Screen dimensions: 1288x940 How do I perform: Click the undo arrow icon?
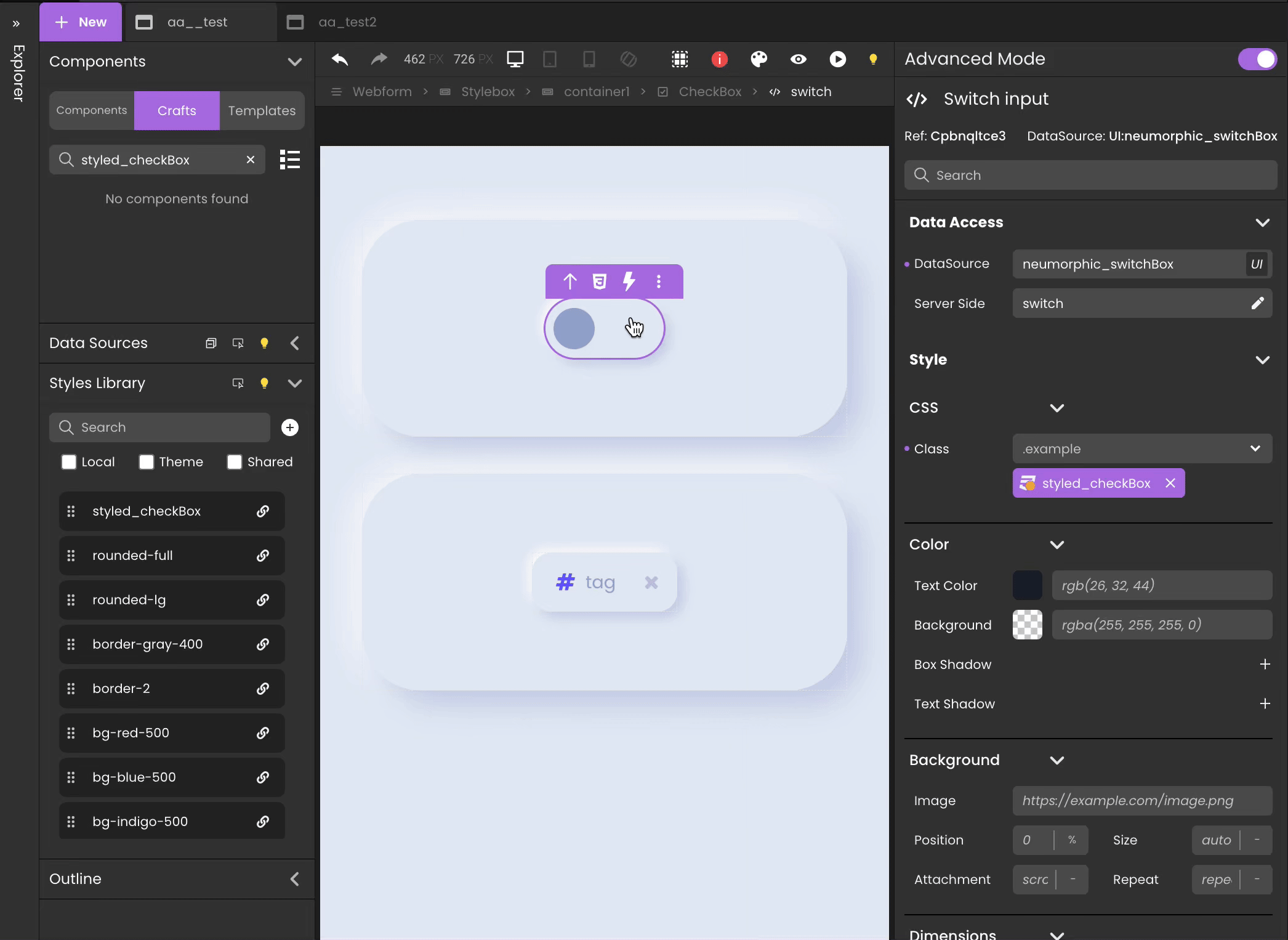click(339, 59)
